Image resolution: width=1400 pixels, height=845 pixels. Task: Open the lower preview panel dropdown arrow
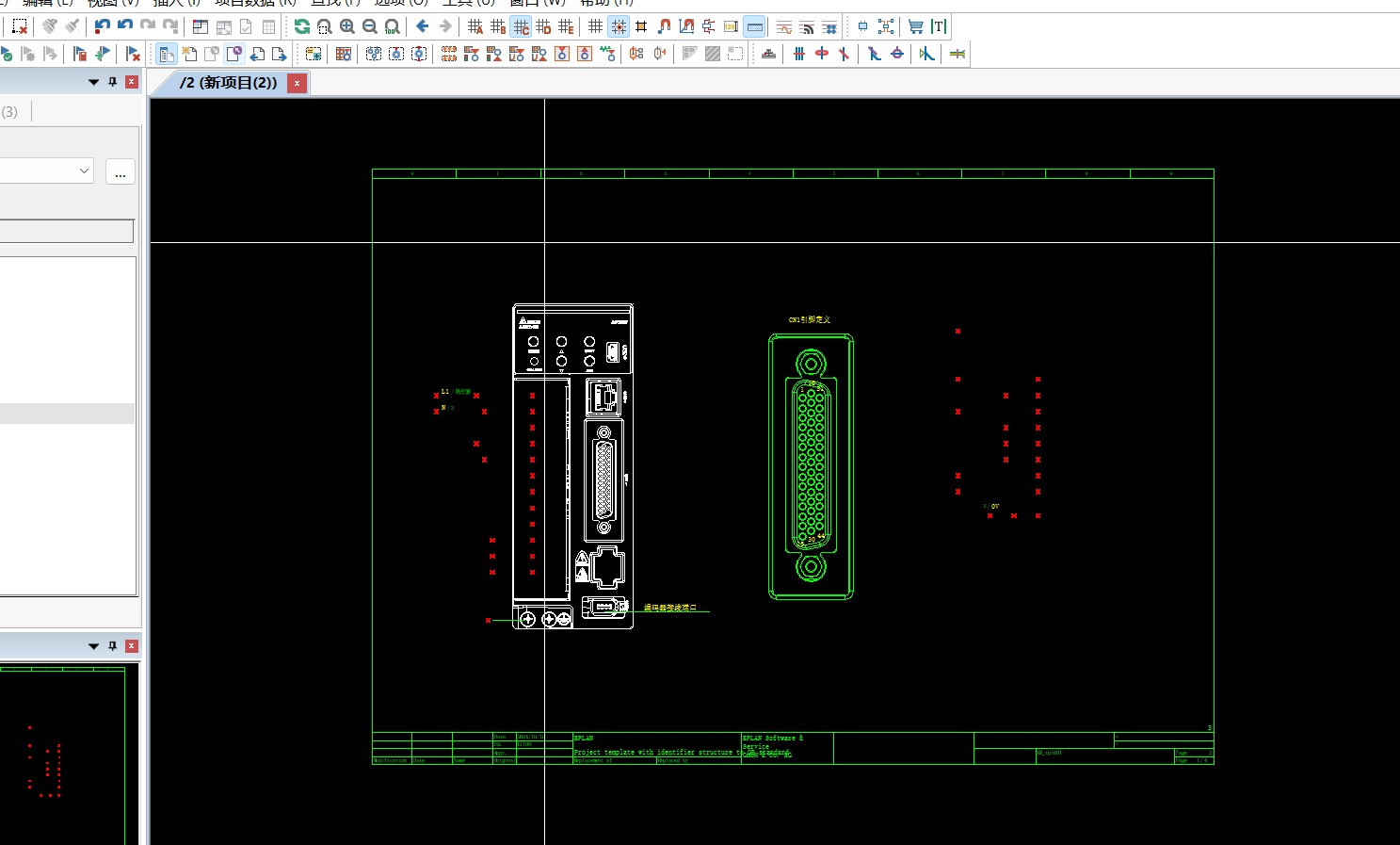coord(93,646)
